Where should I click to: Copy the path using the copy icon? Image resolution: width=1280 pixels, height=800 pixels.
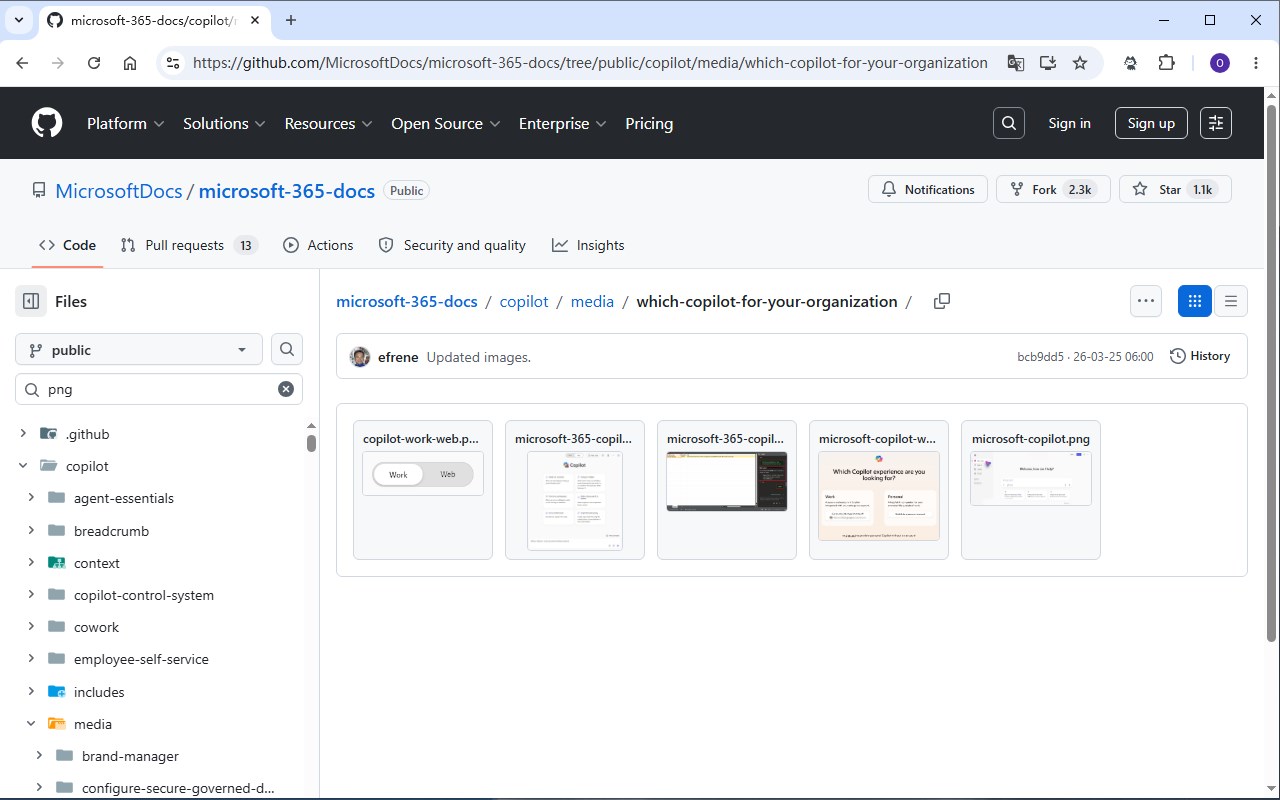click(941, 301)
